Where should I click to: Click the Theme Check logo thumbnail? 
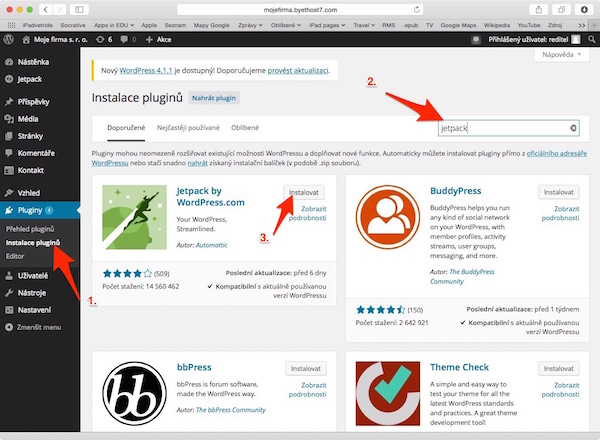pos(388,394)
